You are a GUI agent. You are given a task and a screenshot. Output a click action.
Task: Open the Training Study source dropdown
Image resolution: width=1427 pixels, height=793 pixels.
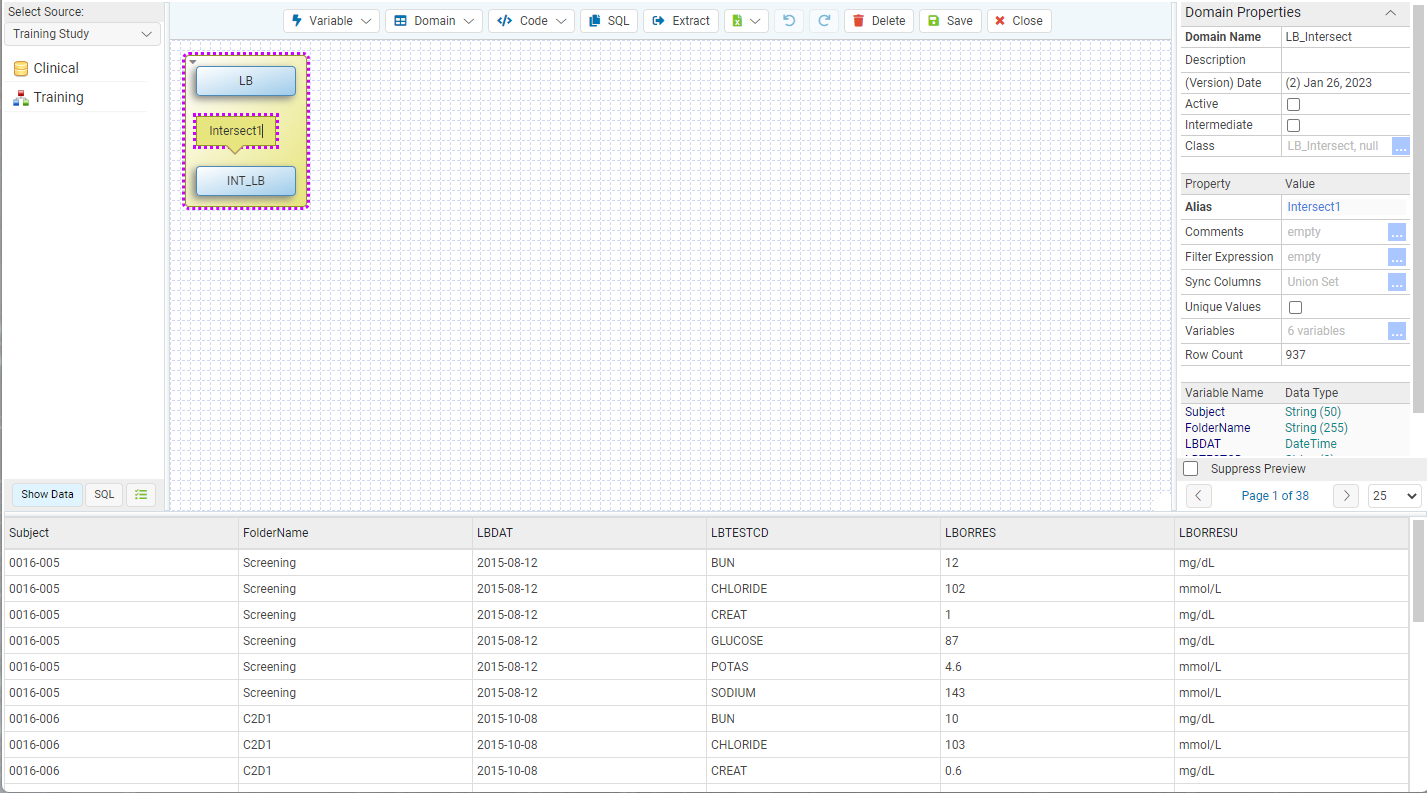[83, 34]
